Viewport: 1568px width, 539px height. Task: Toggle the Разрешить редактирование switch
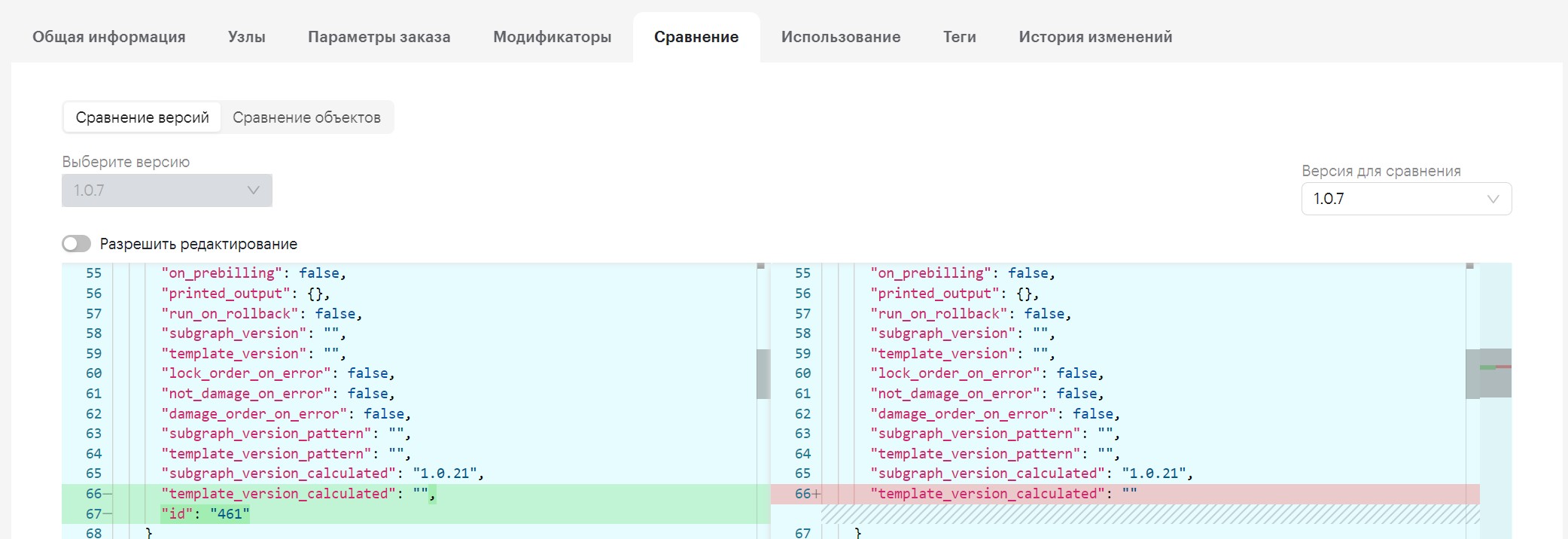[77, 244]
